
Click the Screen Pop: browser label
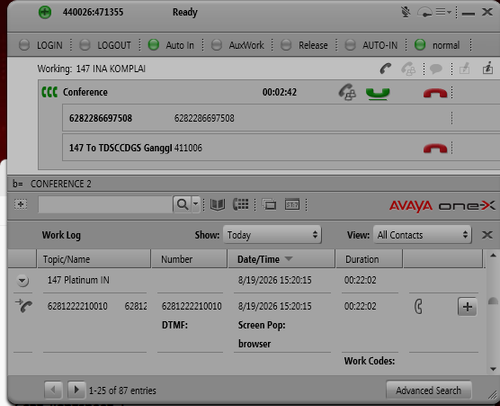262,334
